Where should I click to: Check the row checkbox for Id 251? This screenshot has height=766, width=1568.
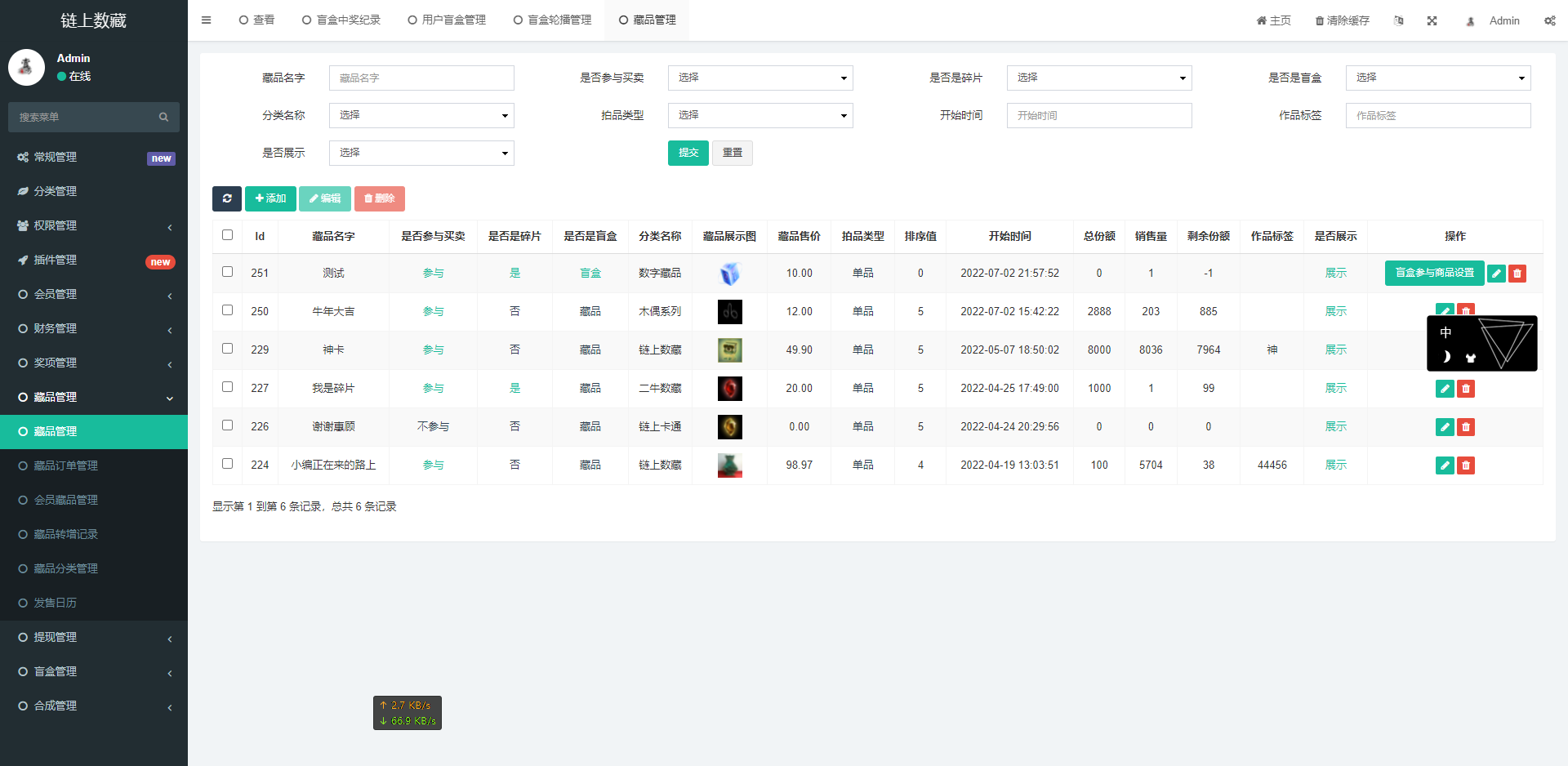pos(227,270)
